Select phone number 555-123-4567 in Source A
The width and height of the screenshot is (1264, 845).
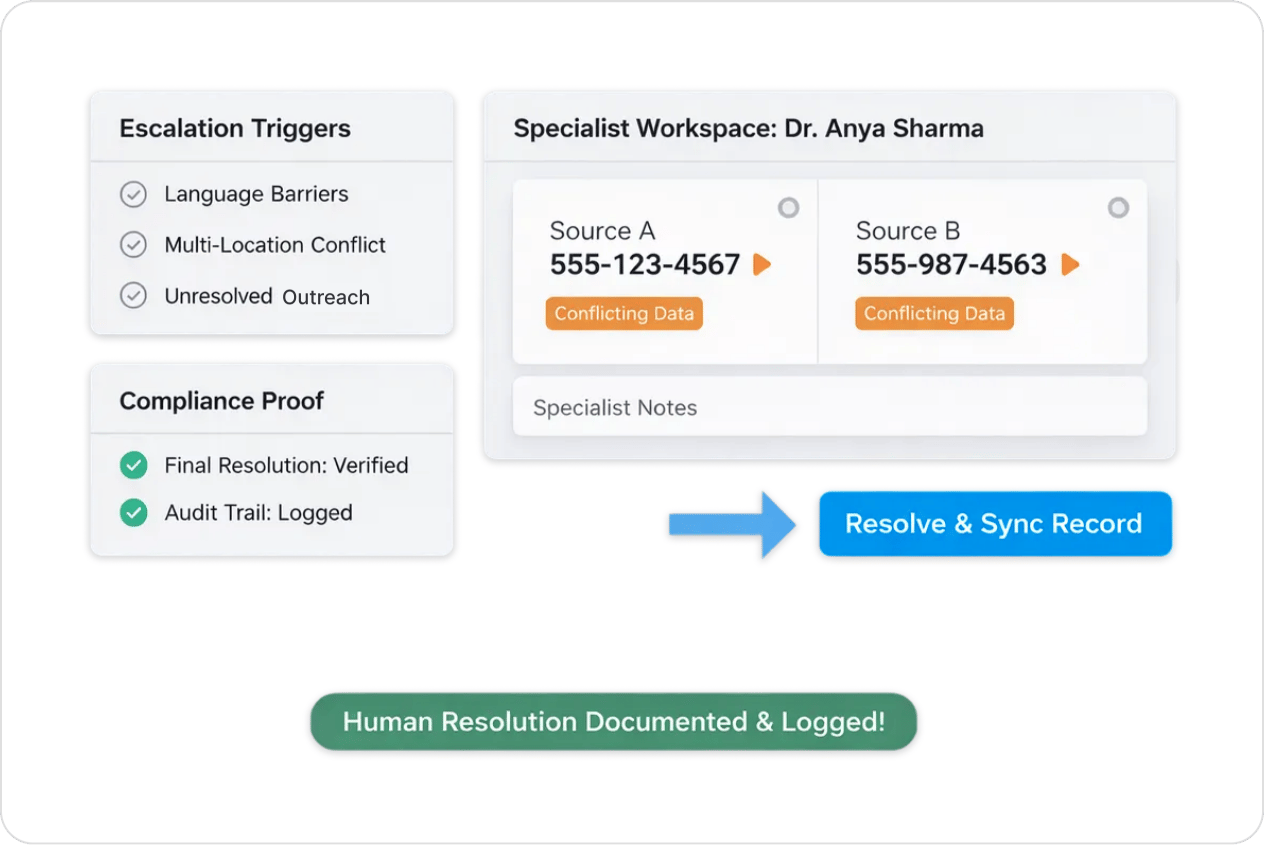[x=645, y=265]
